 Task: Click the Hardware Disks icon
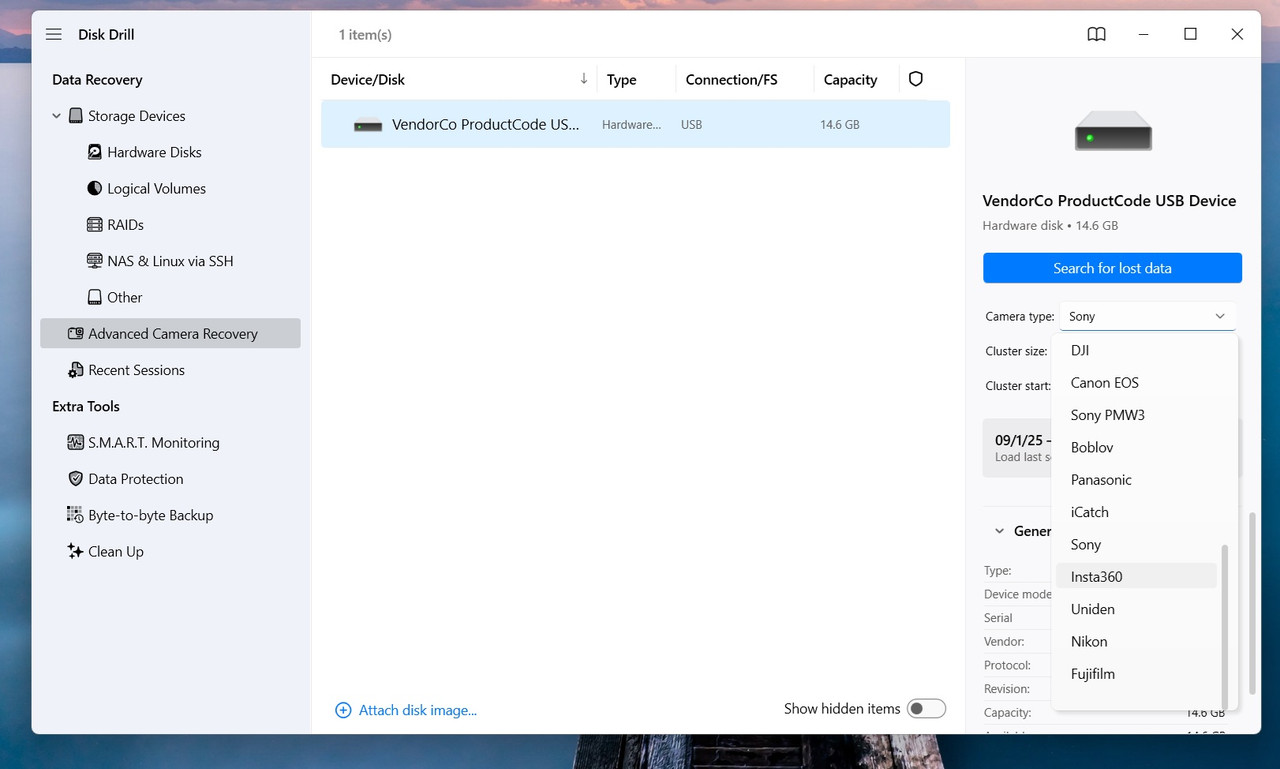(95, 152)
